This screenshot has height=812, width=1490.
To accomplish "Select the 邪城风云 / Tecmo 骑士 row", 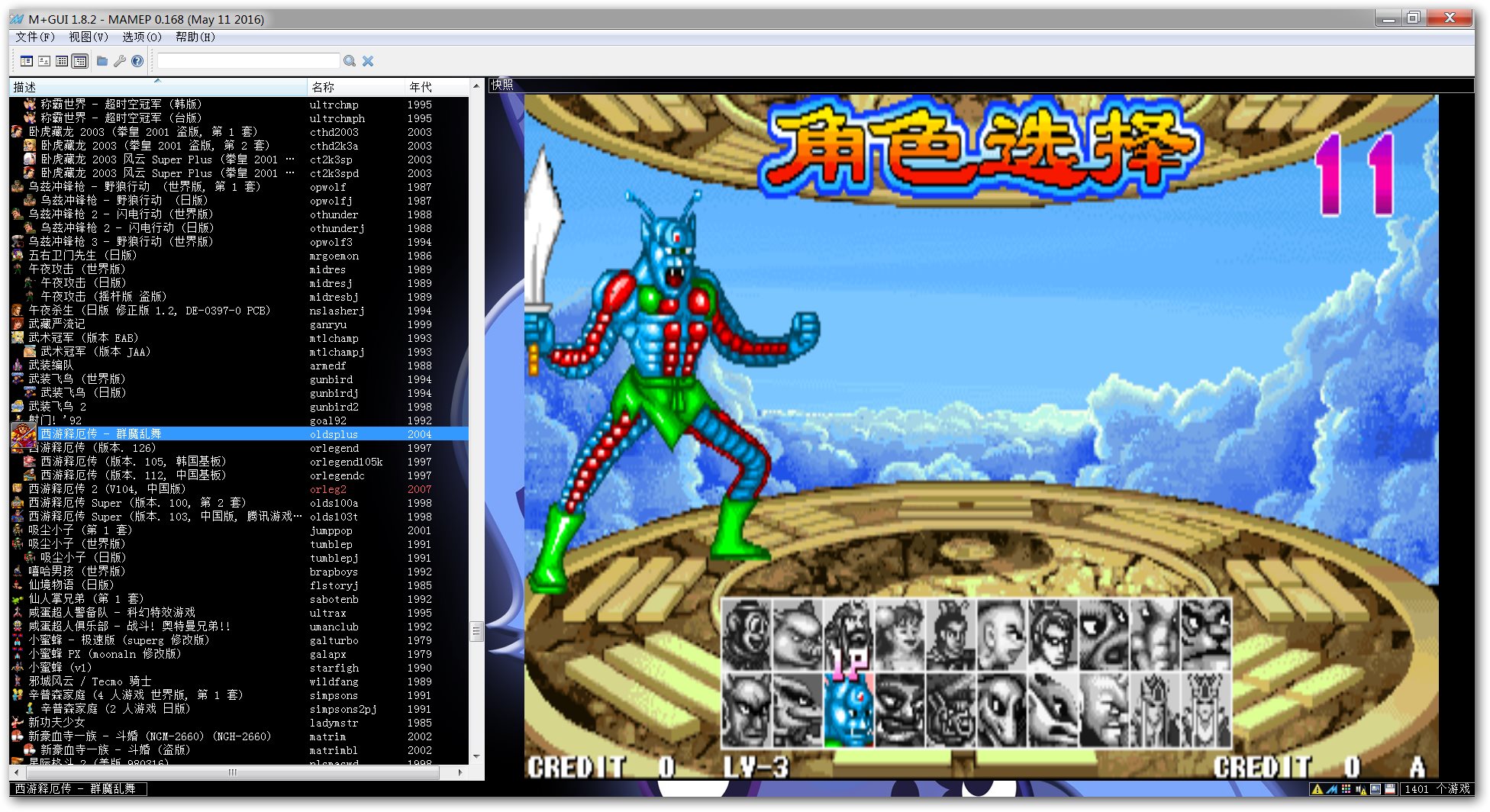I will [x=239, y=681].
